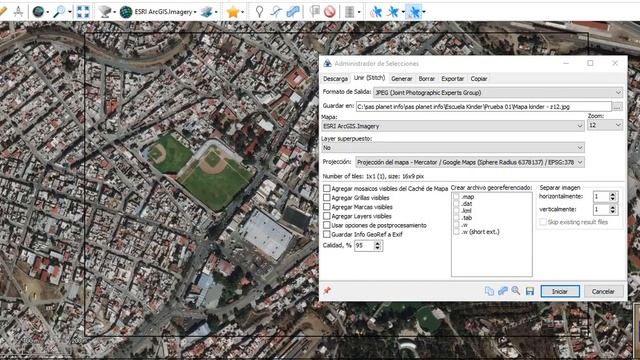640x360 pixels.
Task: Open the Exportar tab
Action: (x=452, y=79)
